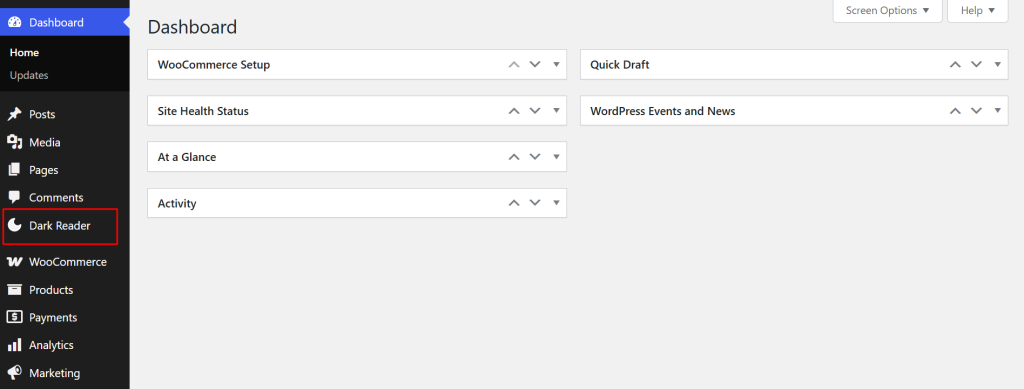Select Home submenu under Dashboard
The image size is (1024, 389).
[24, 52]
